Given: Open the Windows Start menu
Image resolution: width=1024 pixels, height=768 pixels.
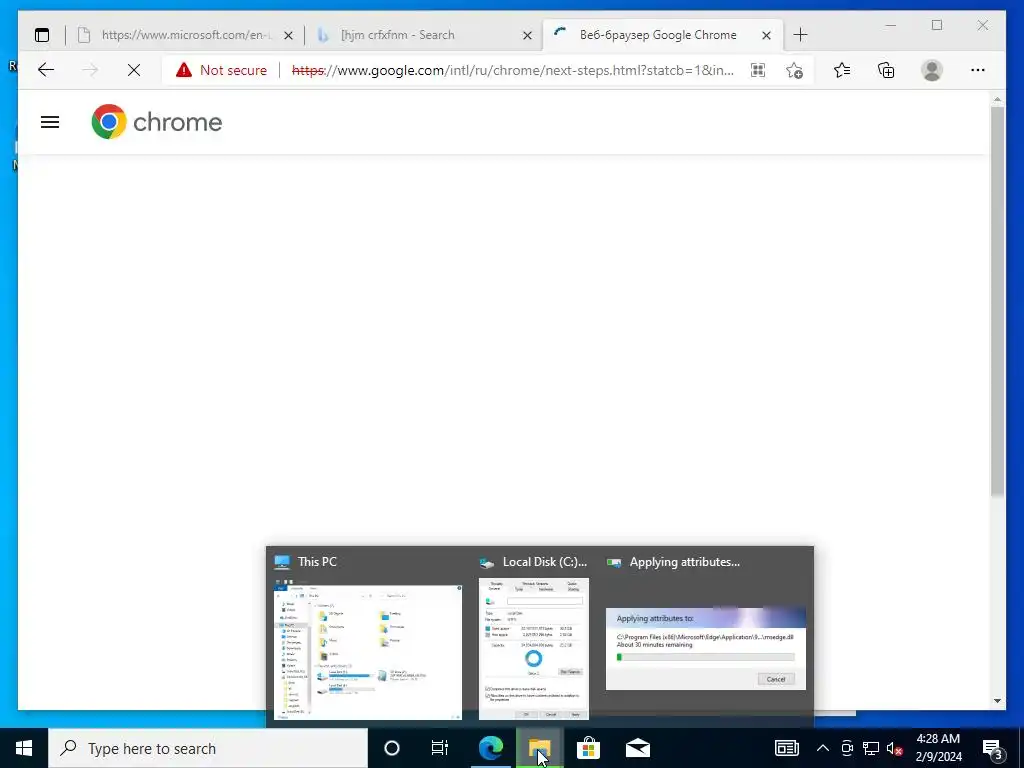Looking at the screenshot, I should (24, 748).
